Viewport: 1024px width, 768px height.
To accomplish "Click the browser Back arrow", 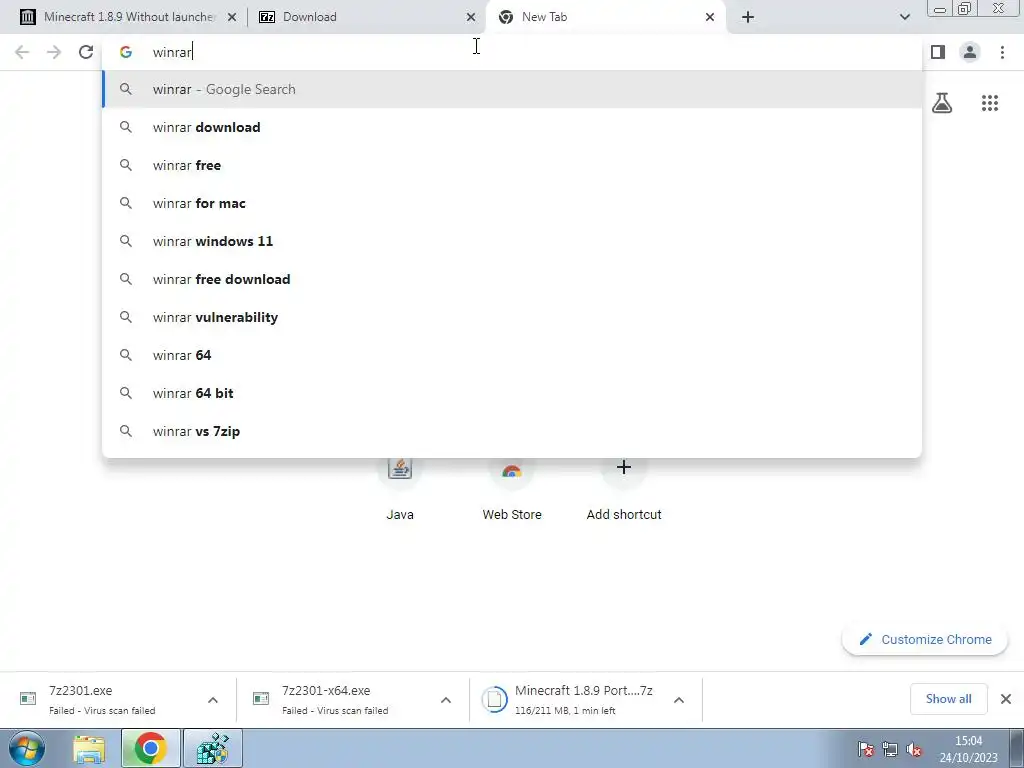I will [22, 52].
